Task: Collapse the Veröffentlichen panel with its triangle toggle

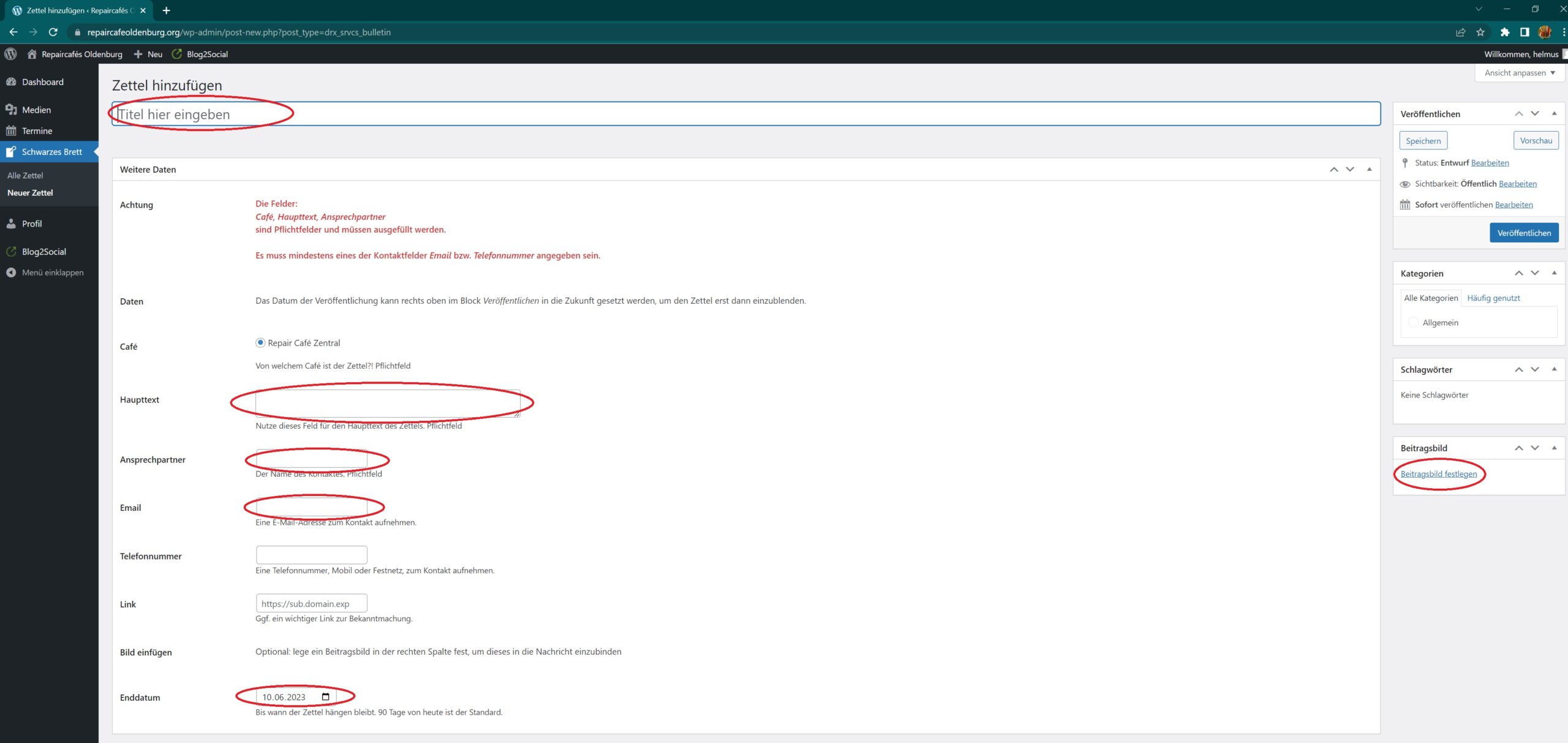Action: (1554, 113)
